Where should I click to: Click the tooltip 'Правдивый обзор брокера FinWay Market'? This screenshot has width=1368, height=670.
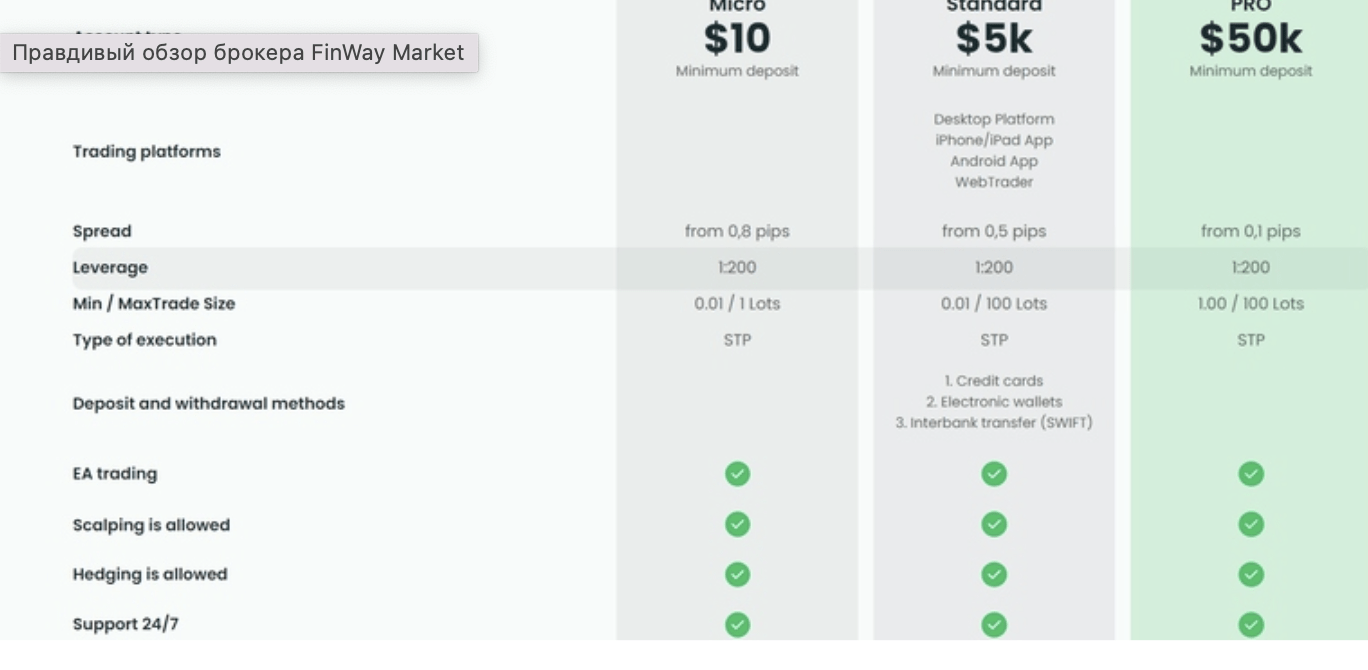click(x=239, y=52)
